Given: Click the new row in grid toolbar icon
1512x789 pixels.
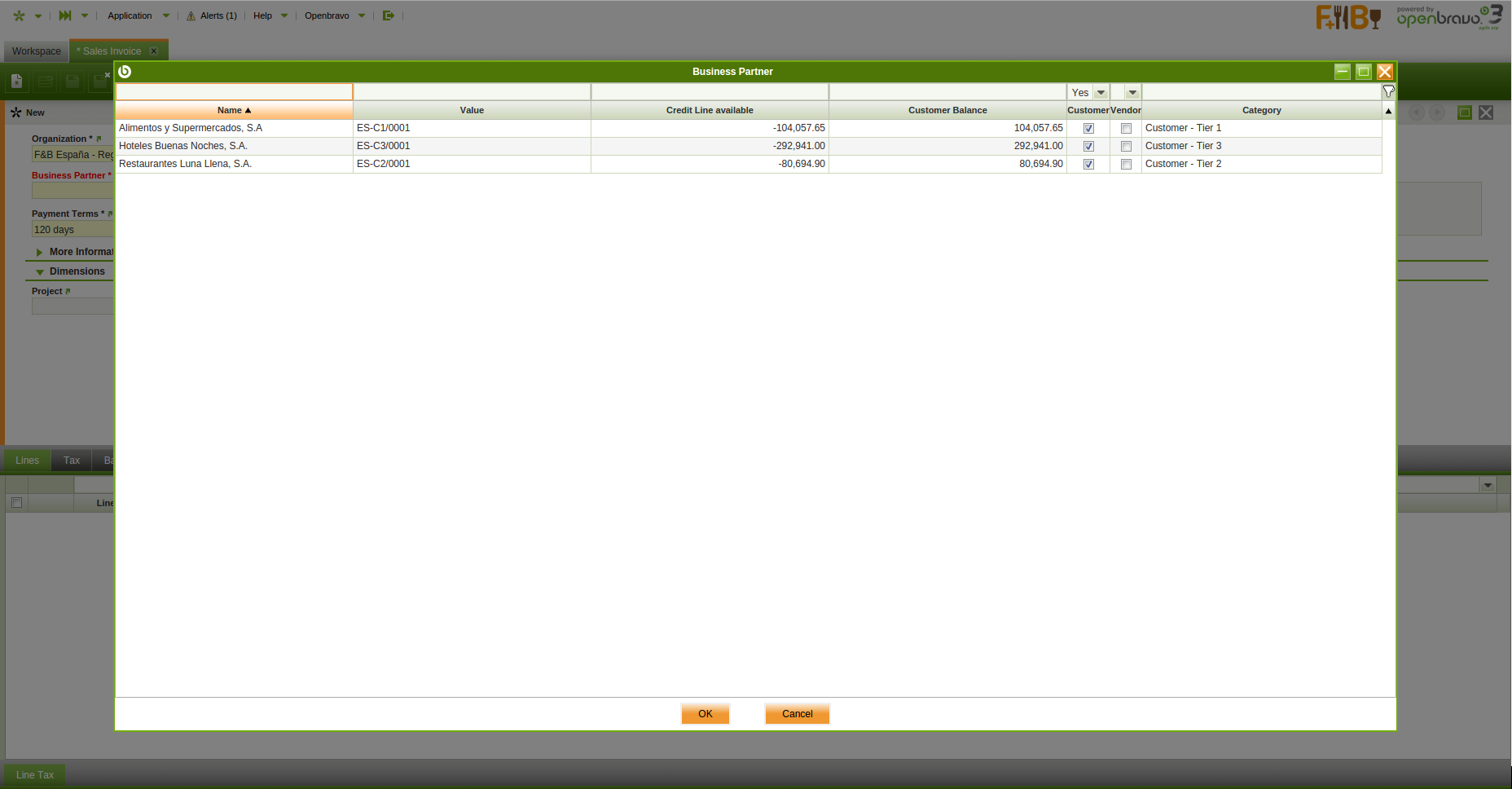Looking at the screenshot, I should click(46, 81).
